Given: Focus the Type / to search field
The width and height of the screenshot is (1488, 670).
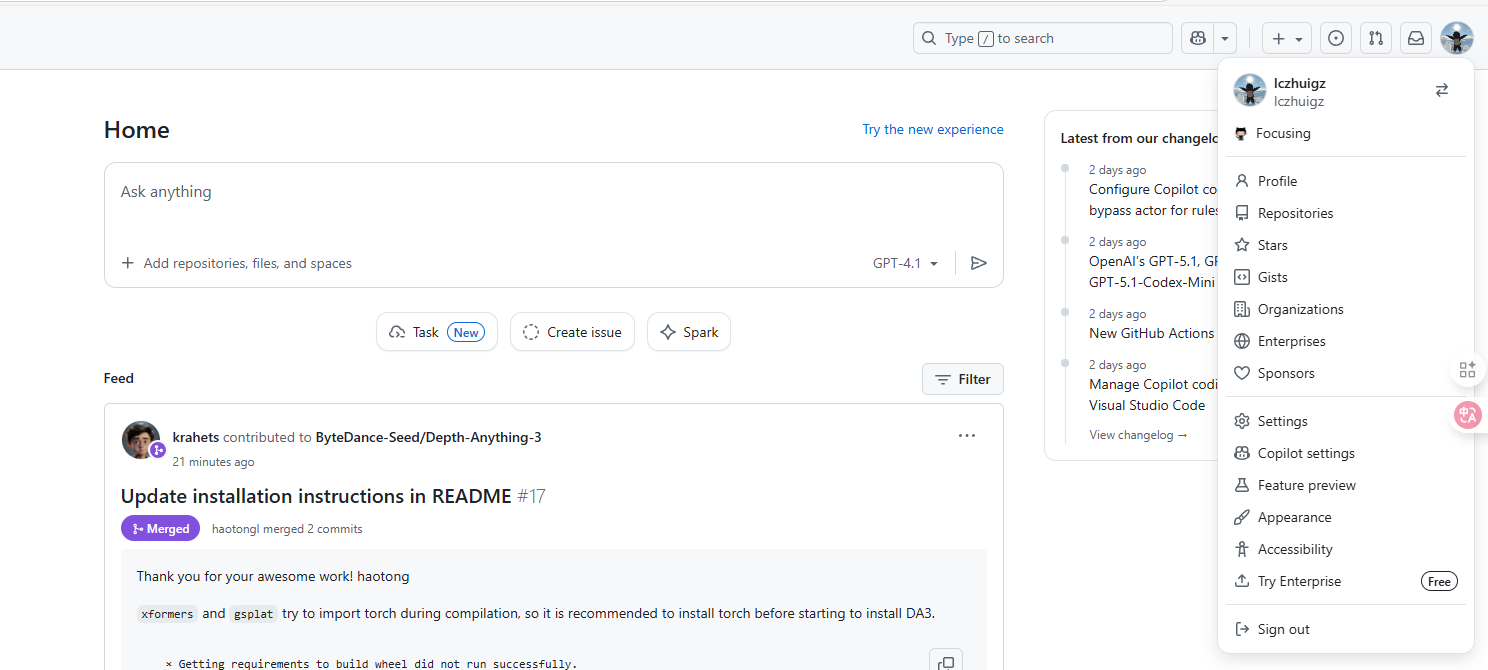Looking at the screenshot, I should pyautogui.click(x=1042, y=39).
